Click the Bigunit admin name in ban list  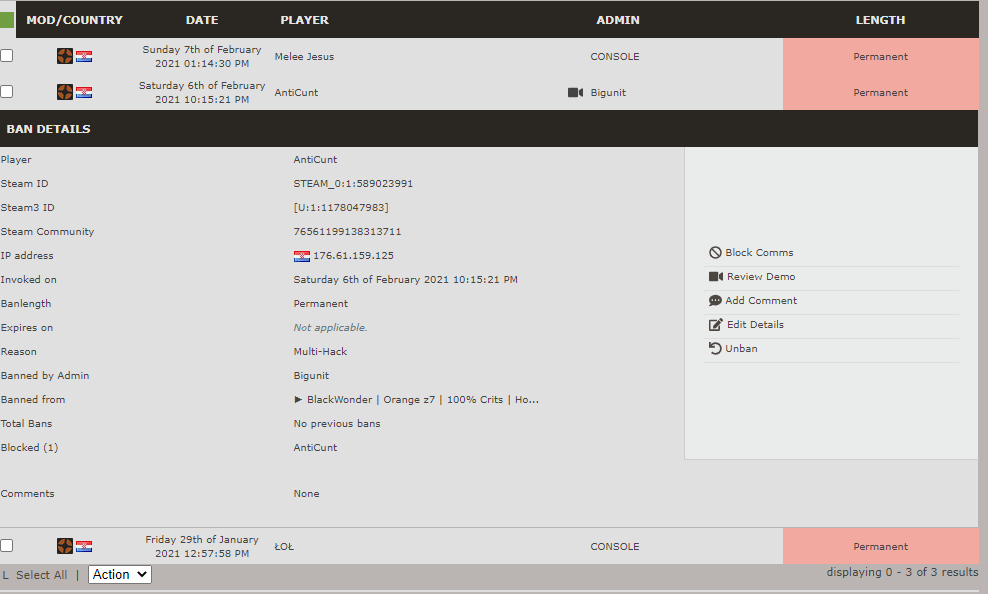[608, 93]
